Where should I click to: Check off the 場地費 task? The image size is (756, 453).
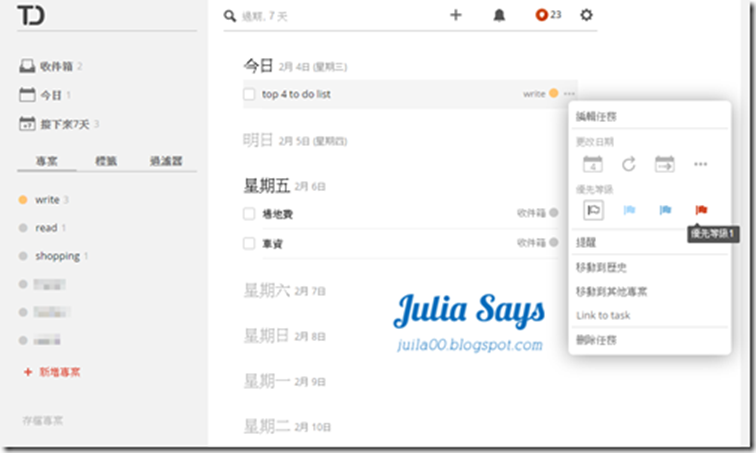click(x=249, y=213)
